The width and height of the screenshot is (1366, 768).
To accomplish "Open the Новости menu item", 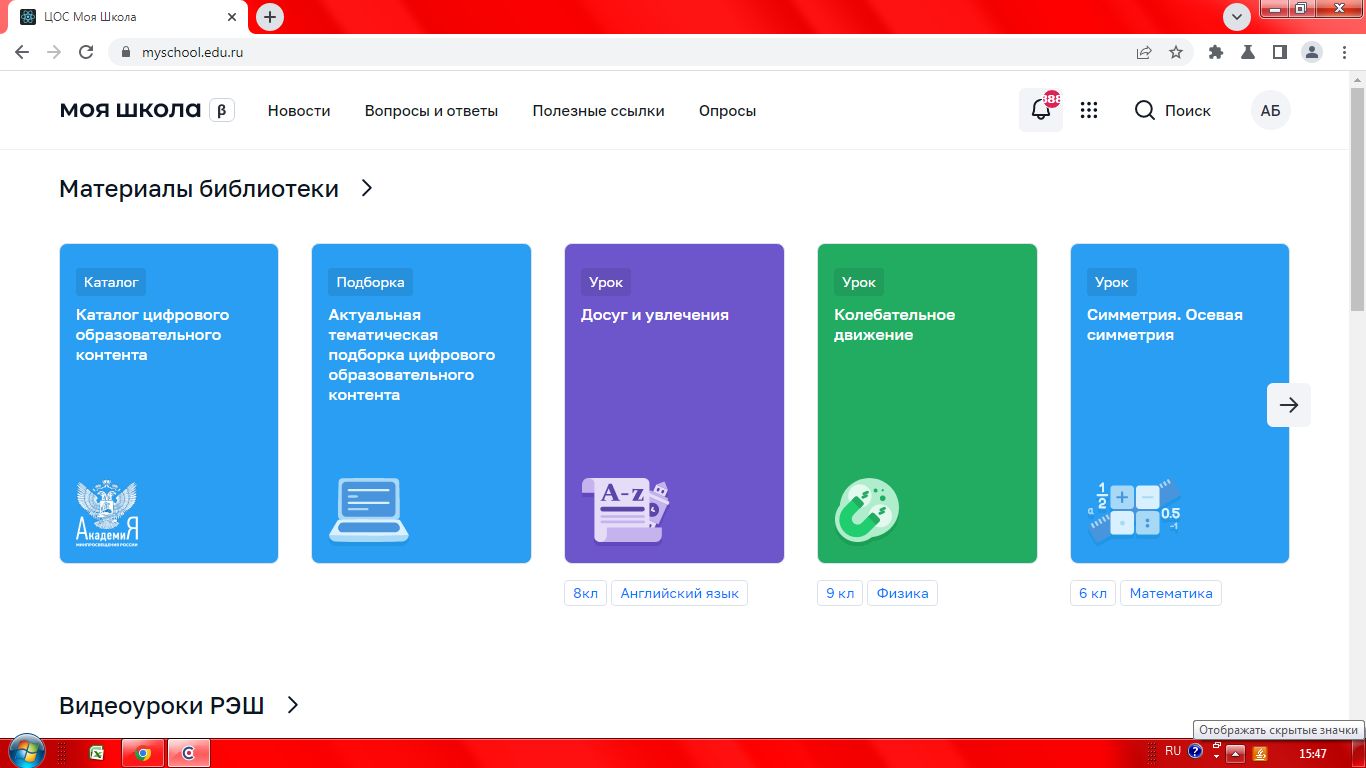I will click(x=299, y=111).
